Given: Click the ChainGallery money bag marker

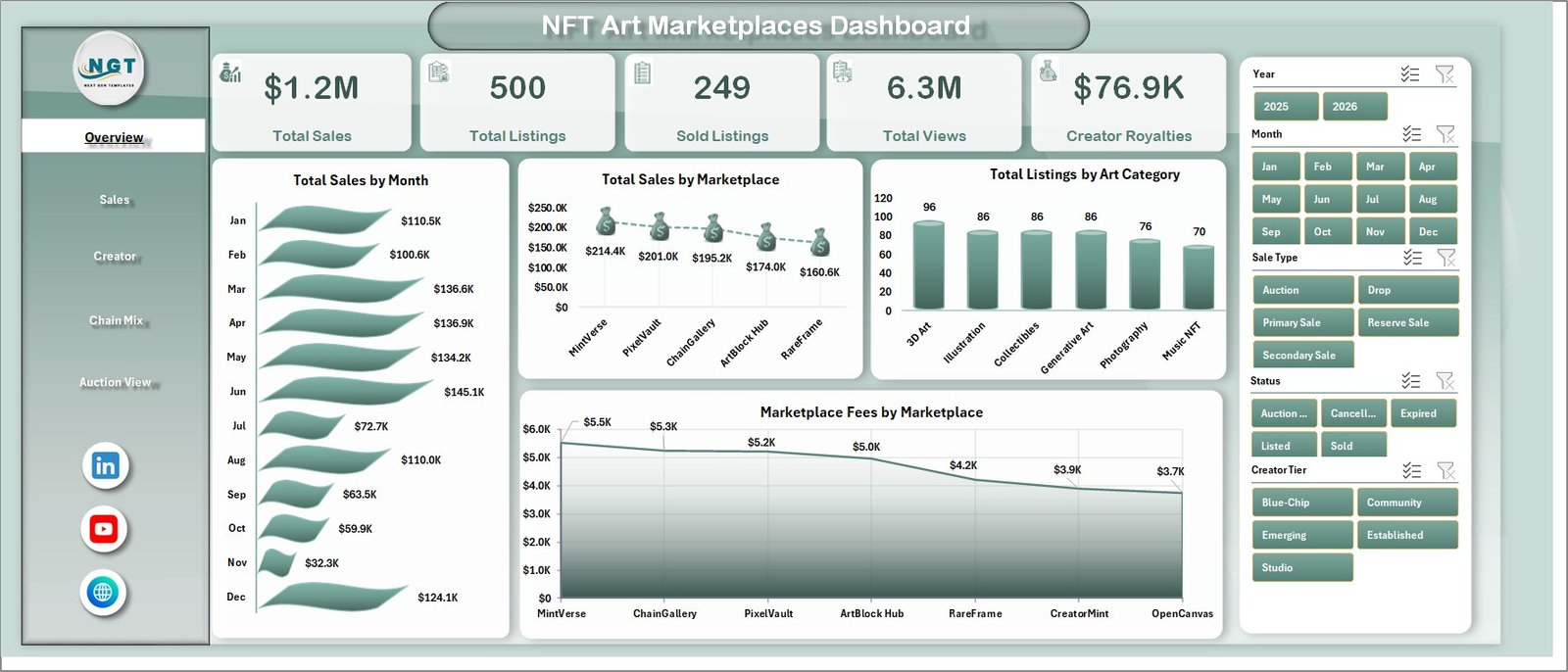Looking at the screenshot, I should point(713,228).
